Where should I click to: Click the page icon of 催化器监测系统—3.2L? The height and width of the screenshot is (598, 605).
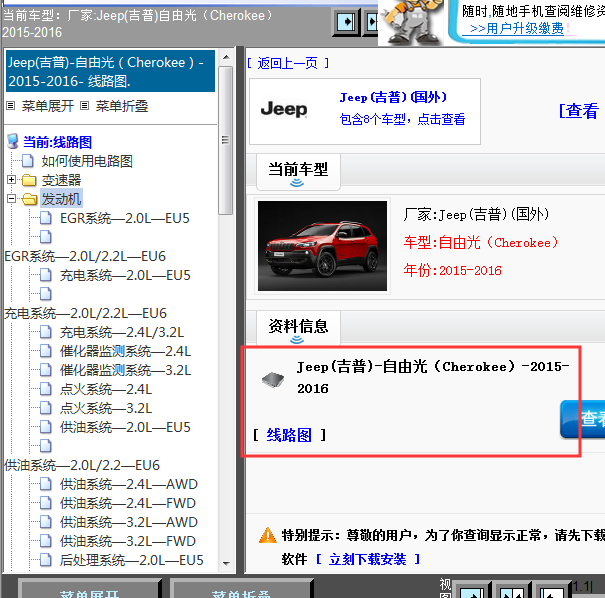(46, 370)
